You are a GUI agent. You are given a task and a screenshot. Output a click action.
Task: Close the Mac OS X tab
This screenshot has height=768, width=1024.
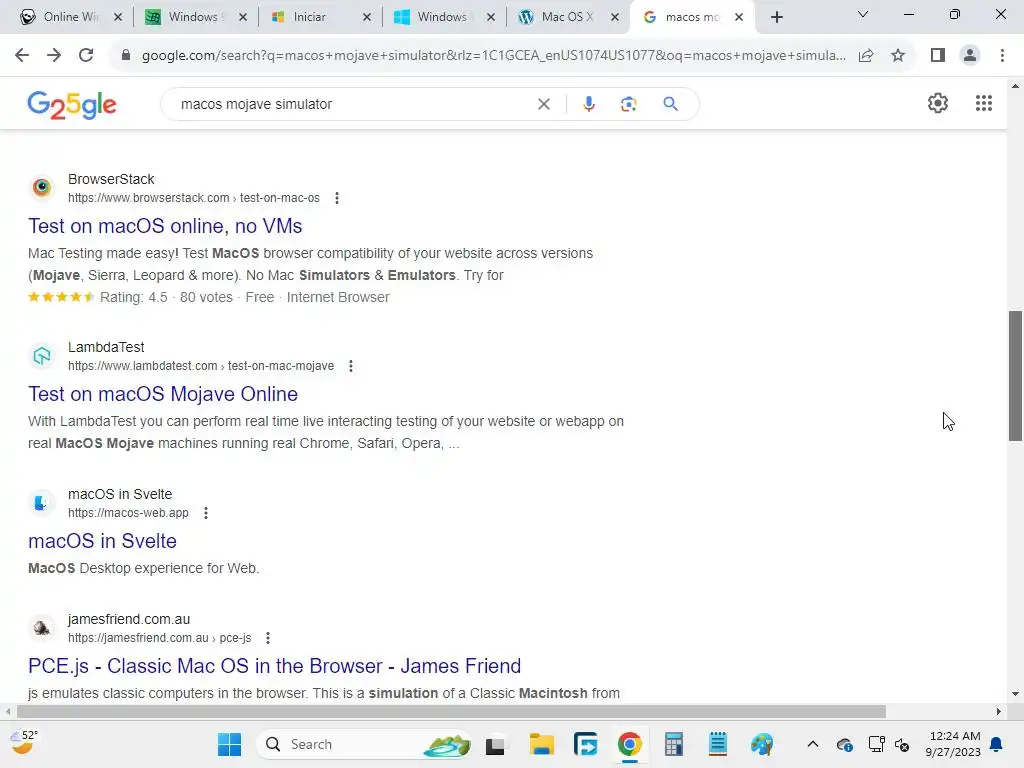(615, 17)
